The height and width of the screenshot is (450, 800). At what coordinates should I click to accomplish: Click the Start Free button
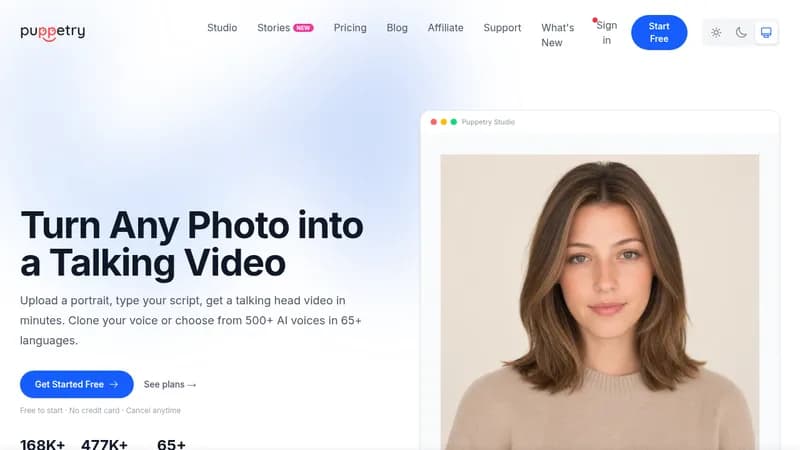point(659,33)
